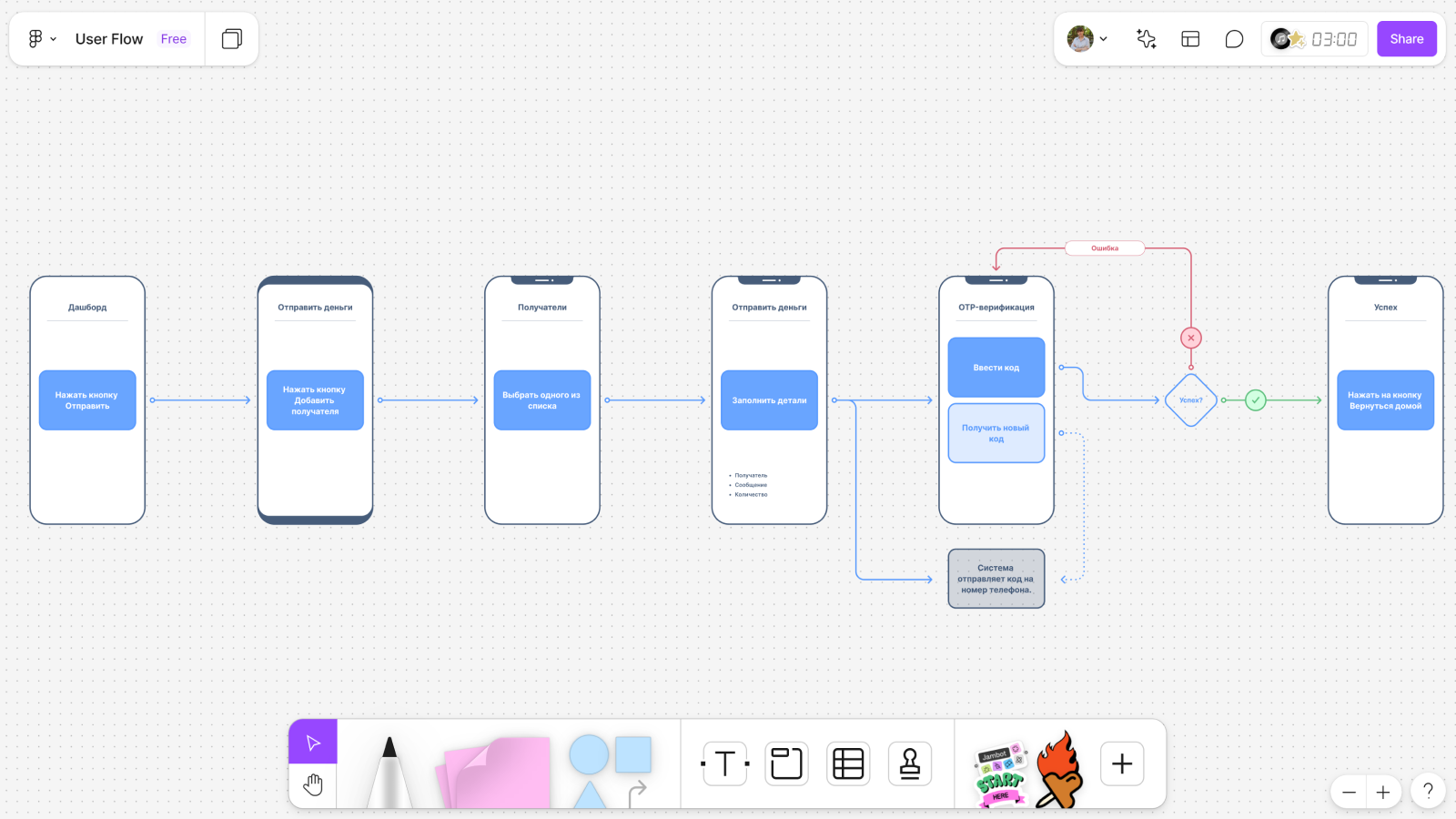Open the plus button for more tools
Viewport: 1456px width, 819px height.
coord(1121,763)
